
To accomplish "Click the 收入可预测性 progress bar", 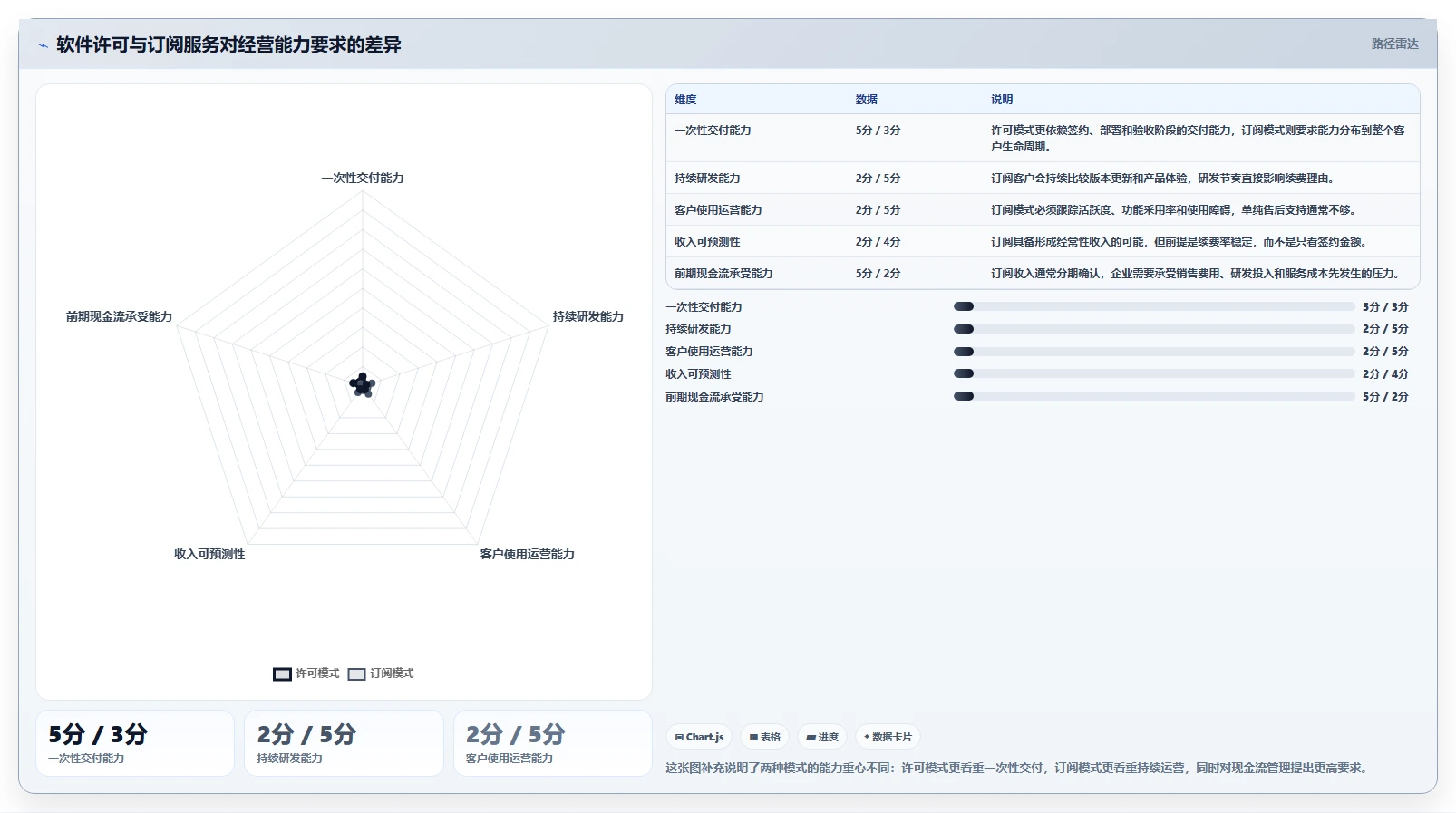I will [x=1153, y=373].
